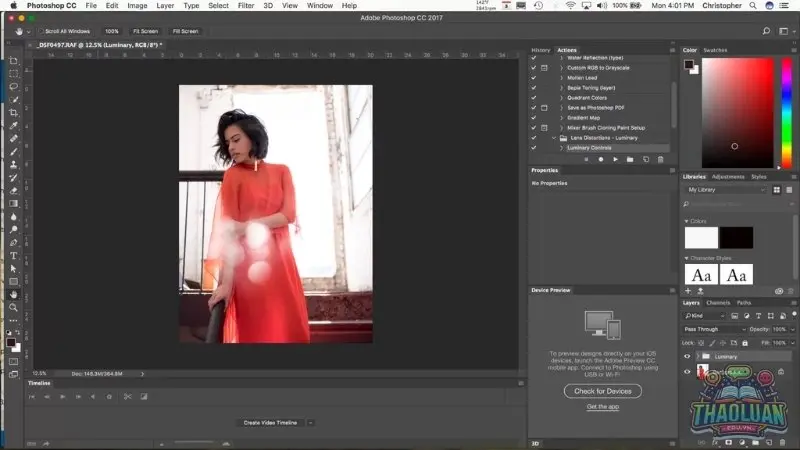Switch to the History tab
This screenshot has width=800, height=450.
(x=540, y=50)
